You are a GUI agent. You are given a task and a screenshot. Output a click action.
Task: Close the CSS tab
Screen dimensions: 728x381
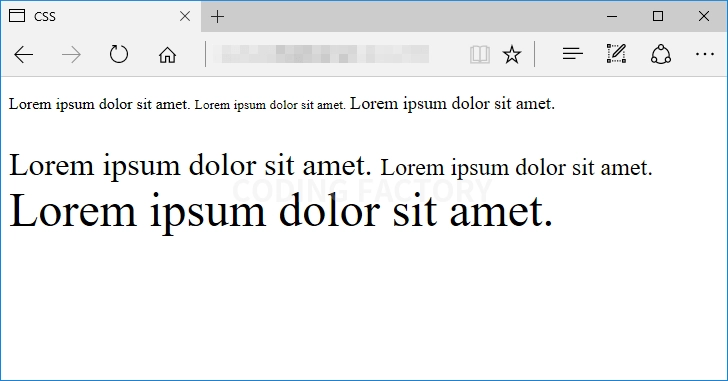point(185,17)
